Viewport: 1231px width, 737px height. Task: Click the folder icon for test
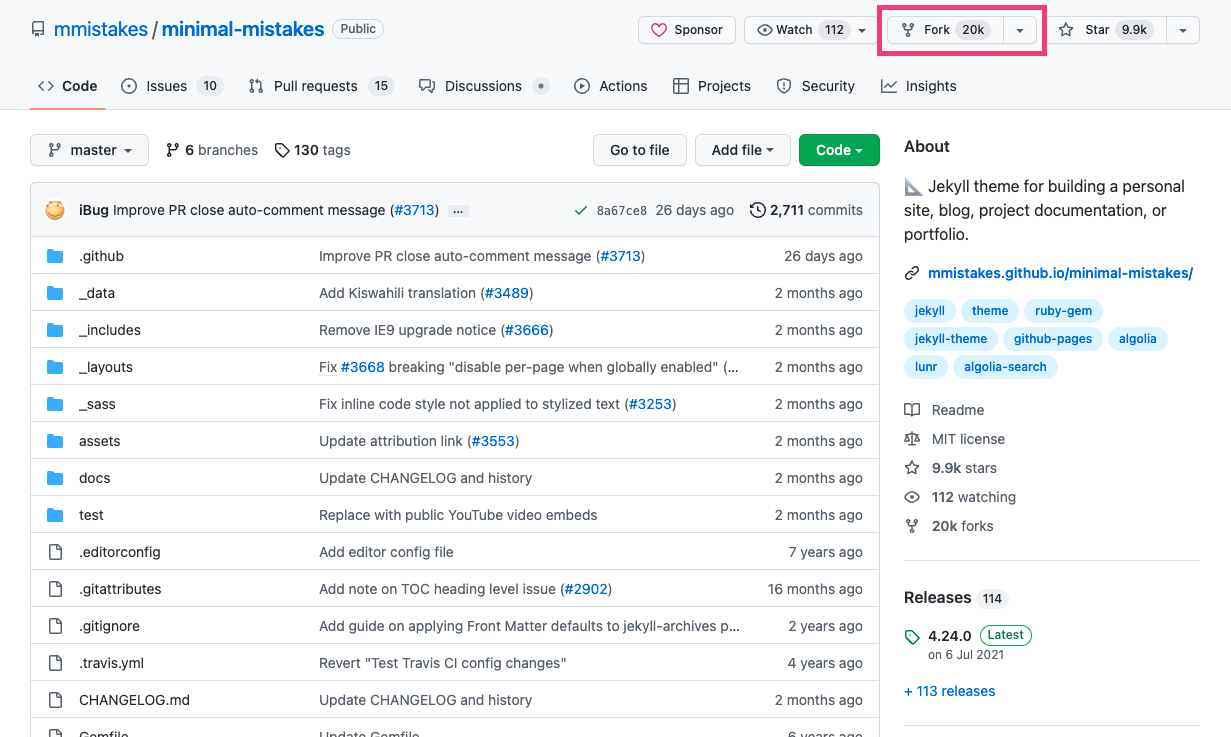click(55, 515)
